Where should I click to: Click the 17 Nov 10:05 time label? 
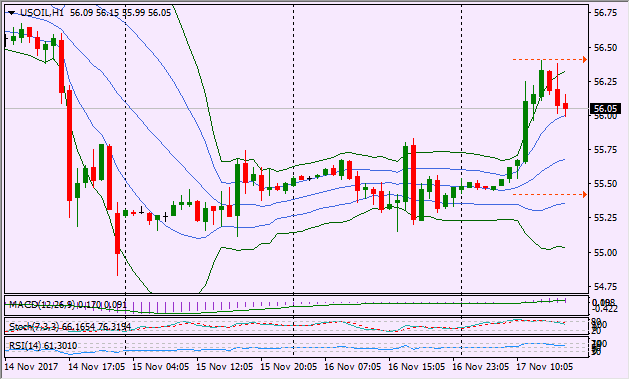tap(544, 367)
